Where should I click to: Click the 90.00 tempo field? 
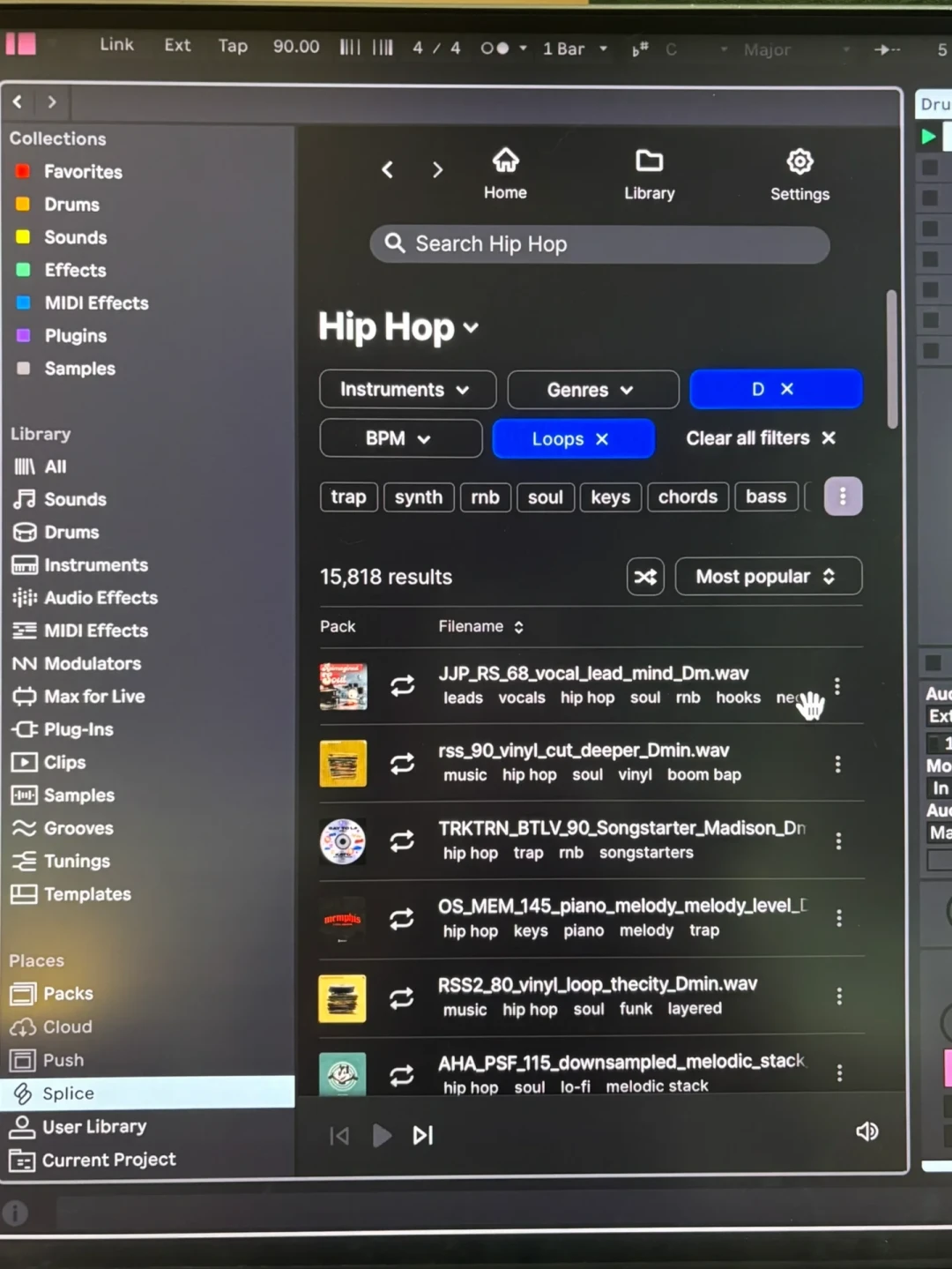[295, 46]
